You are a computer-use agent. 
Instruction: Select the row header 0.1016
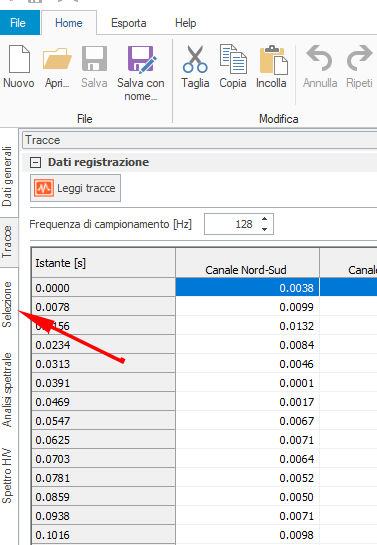(103, 535)
